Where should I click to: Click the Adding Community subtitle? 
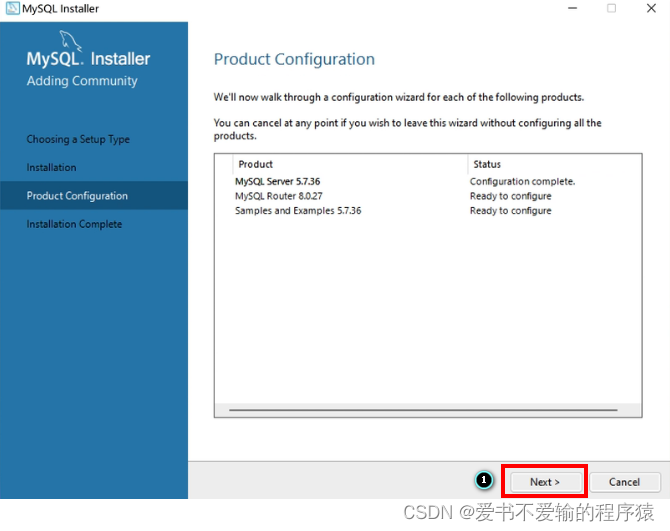click(x=82, y=81)
